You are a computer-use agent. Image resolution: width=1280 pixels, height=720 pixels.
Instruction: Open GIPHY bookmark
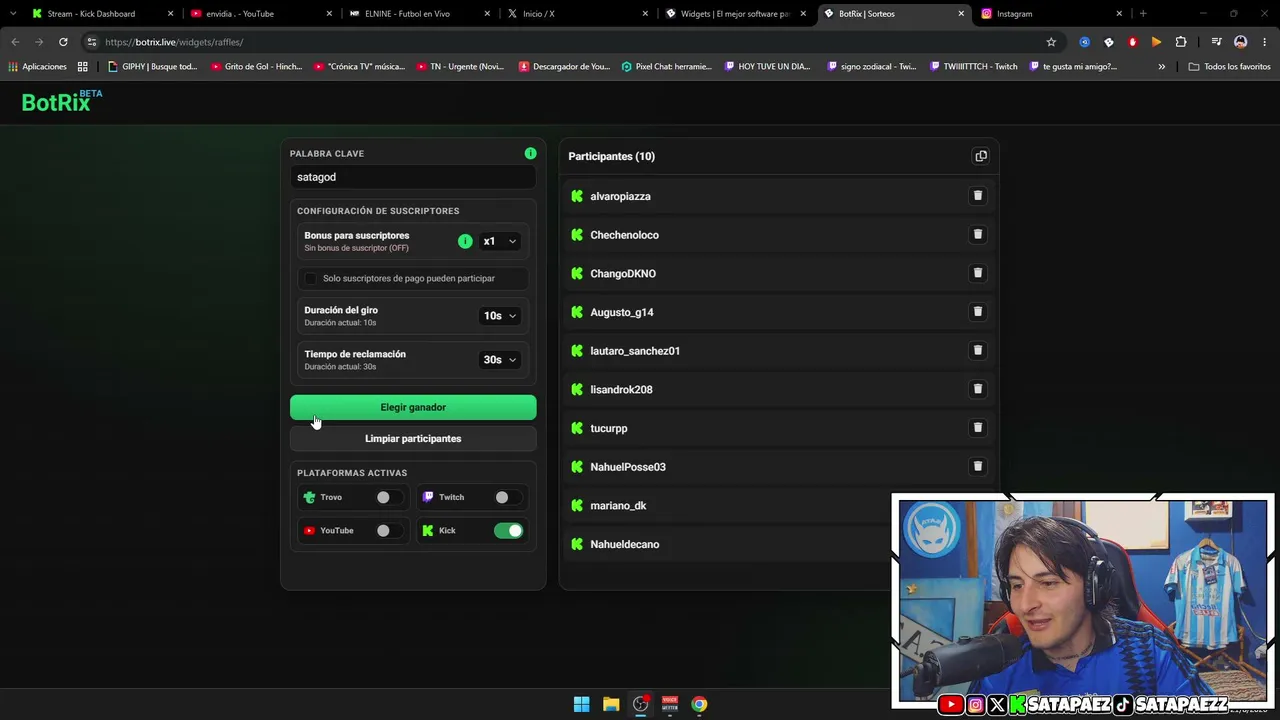point(152,67)
